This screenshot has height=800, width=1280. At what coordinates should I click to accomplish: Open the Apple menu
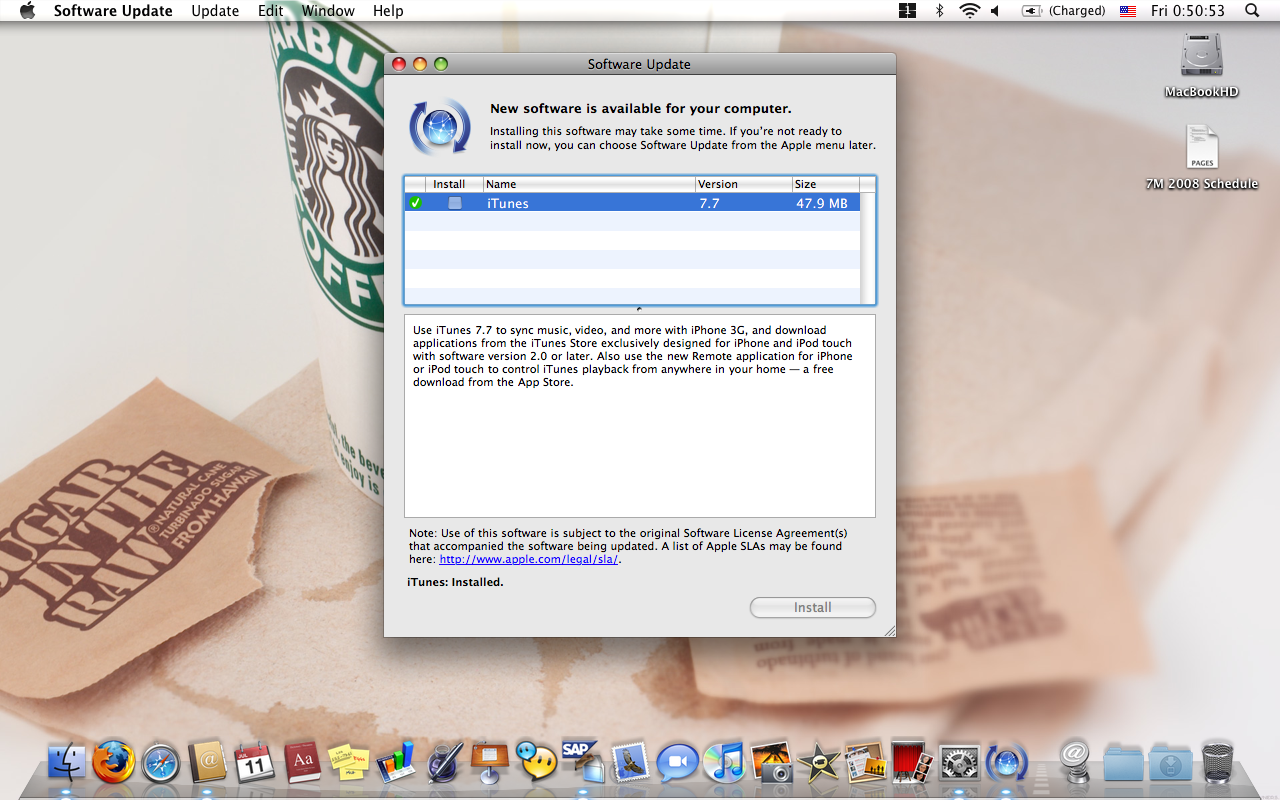27,11
